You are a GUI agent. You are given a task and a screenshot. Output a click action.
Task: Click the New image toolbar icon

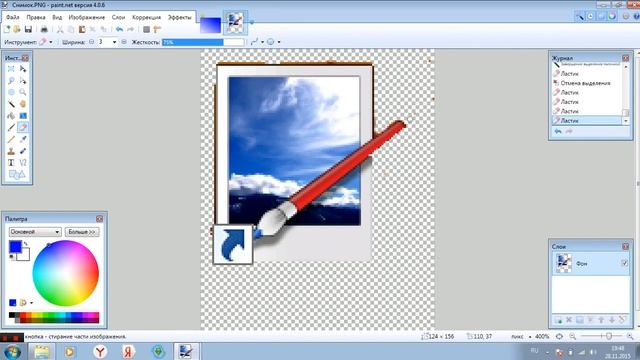7,29
